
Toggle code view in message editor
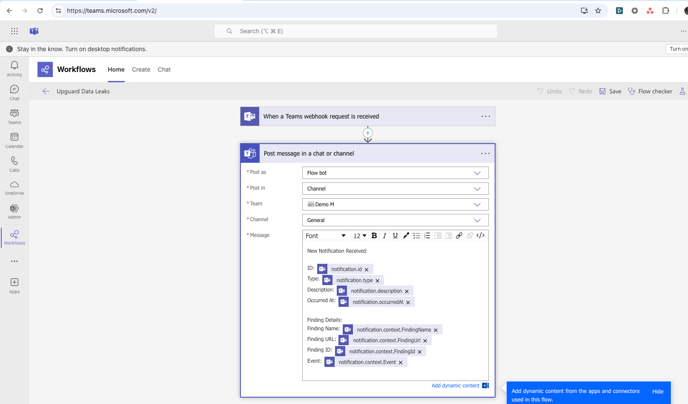pos(480,236)
